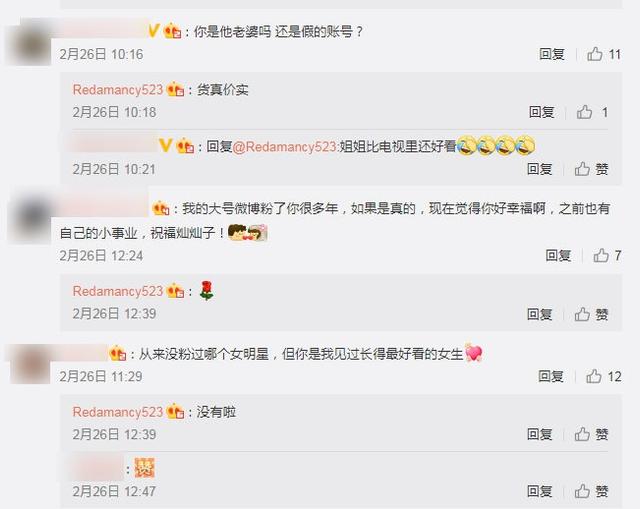Viewport: 640px width, 509px height.
Task: Open the blurred avatar of first commenter
Action: tap(29, 44)
